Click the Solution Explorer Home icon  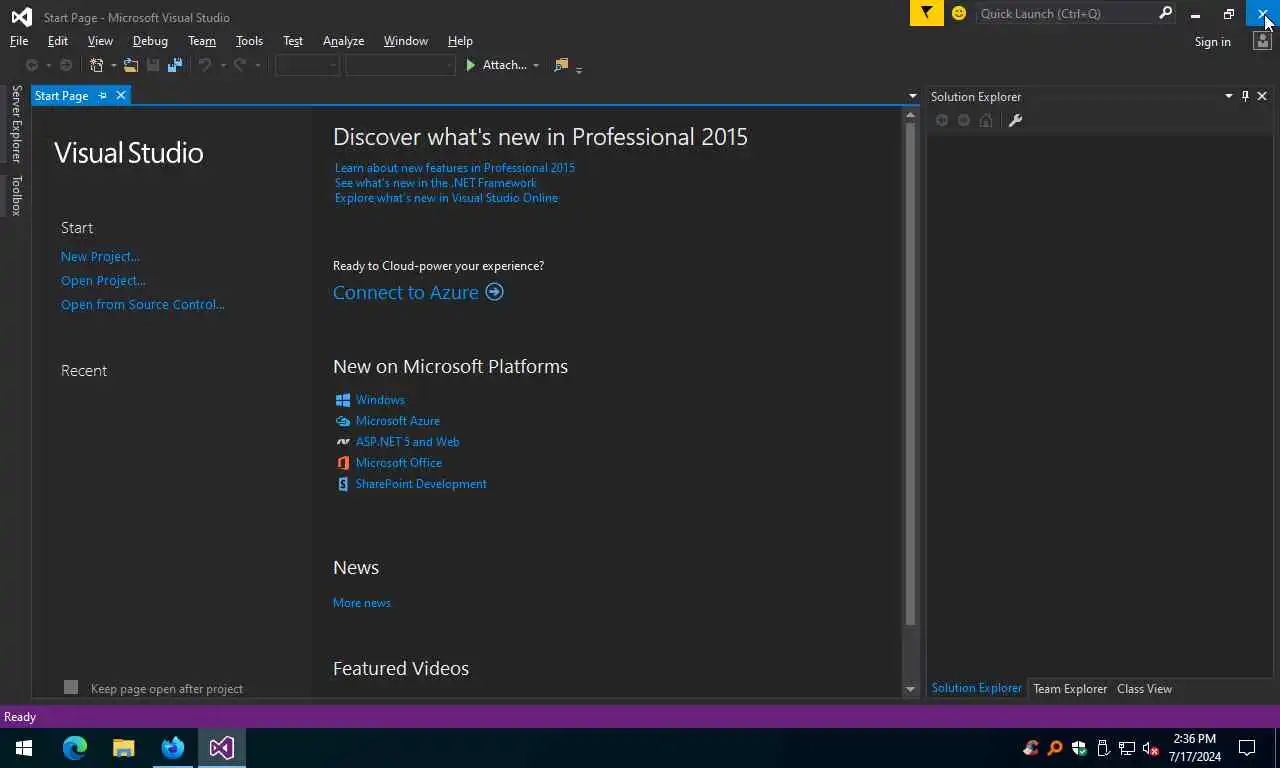click(x=986, y=120)
